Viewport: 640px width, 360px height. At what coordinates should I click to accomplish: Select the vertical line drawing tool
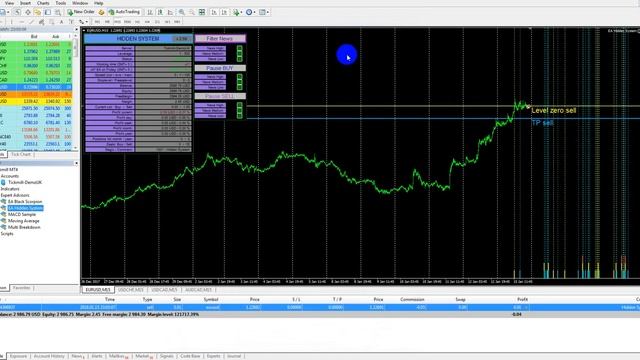11,22
